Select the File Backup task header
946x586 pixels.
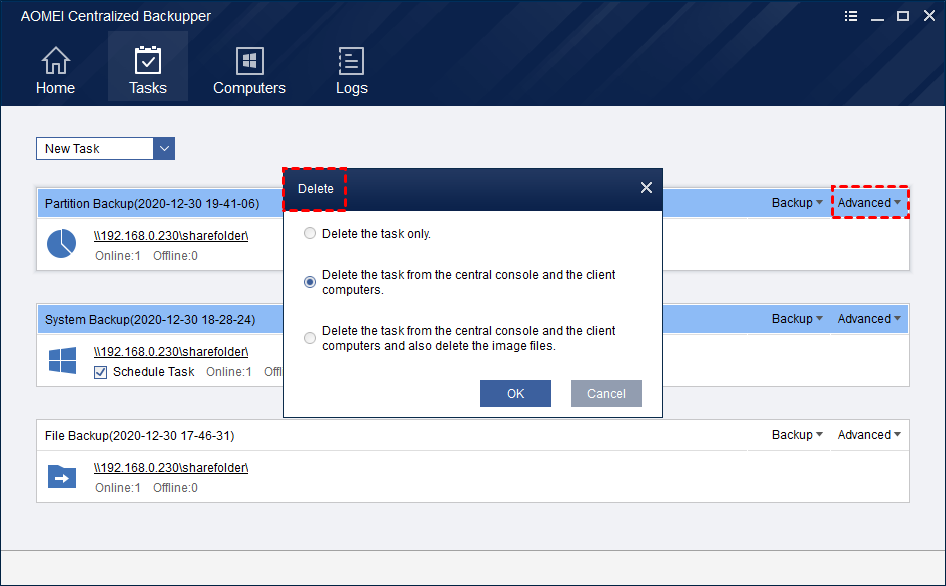click(x=139, y=435)
